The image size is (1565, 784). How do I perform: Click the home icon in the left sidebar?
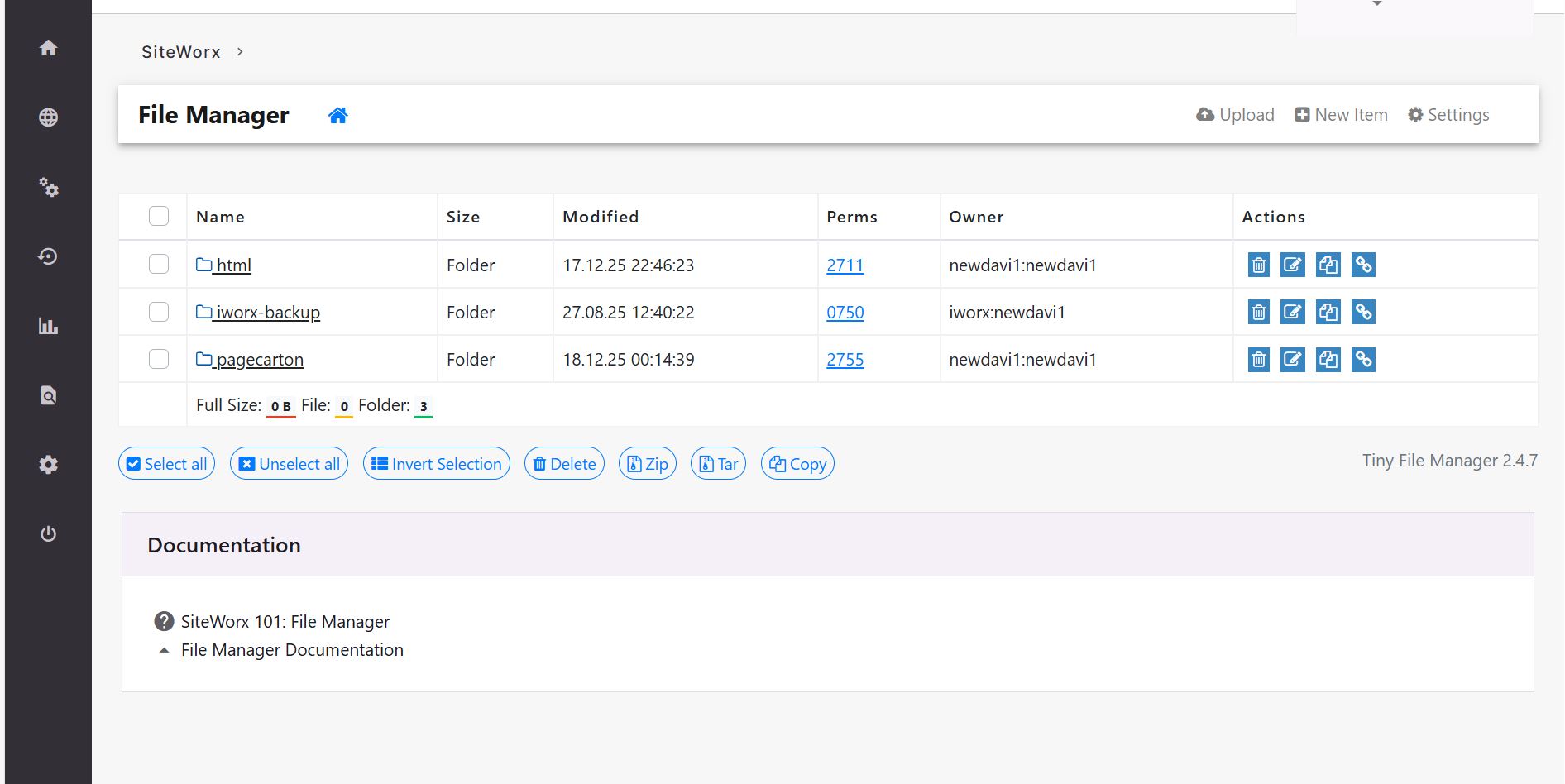[x=49, y=48]
